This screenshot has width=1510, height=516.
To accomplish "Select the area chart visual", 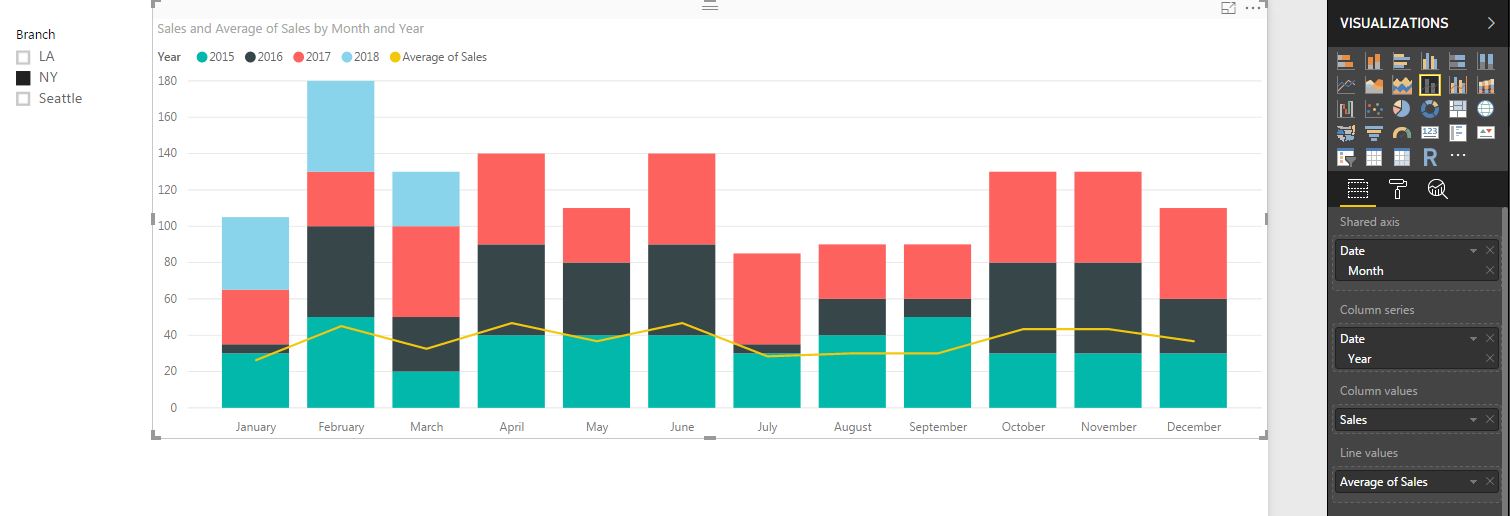I will click(1374, 86).
